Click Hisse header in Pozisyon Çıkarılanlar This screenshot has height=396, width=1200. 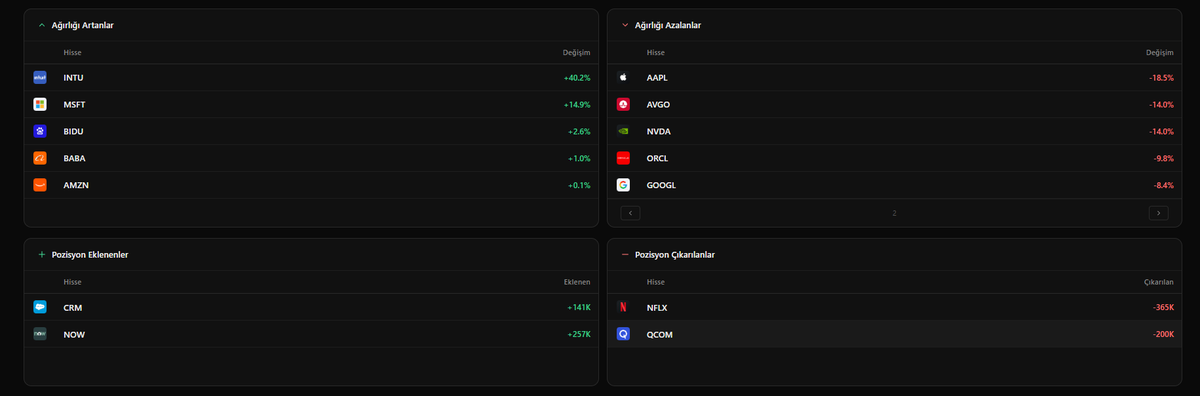point(656,282)
